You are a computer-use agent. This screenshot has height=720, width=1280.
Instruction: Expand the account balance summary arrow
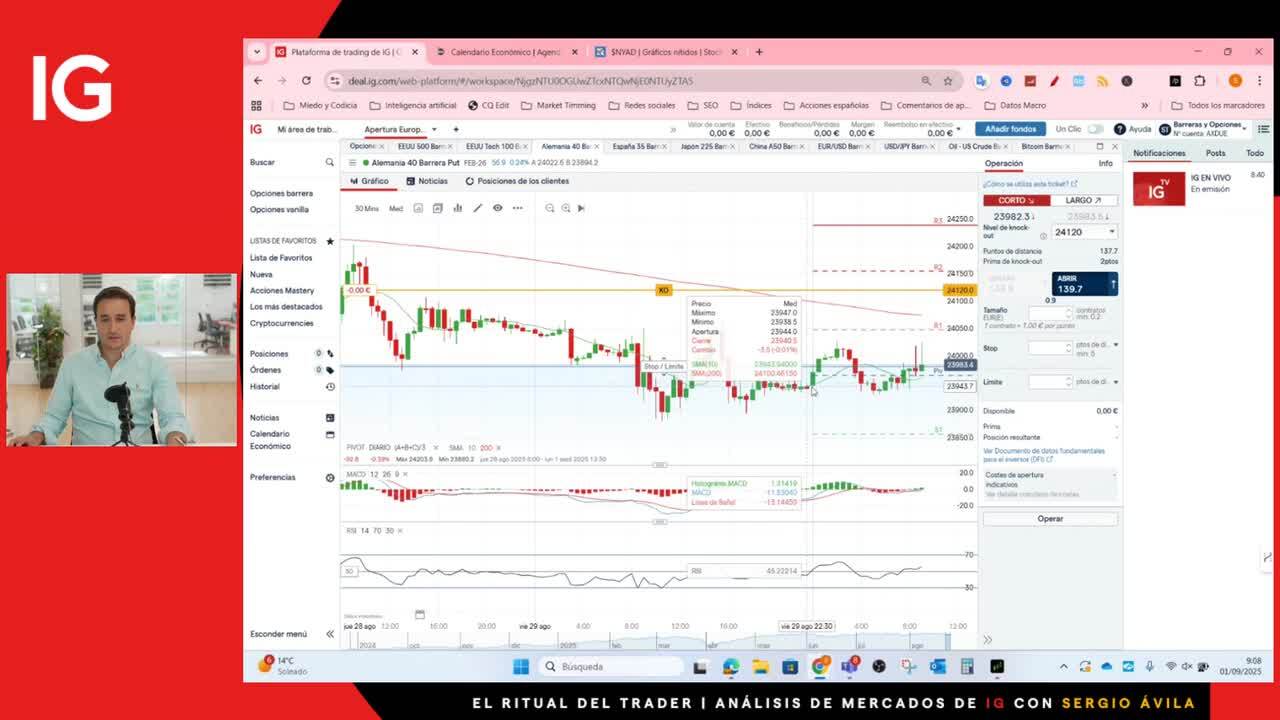pos(959,129)
